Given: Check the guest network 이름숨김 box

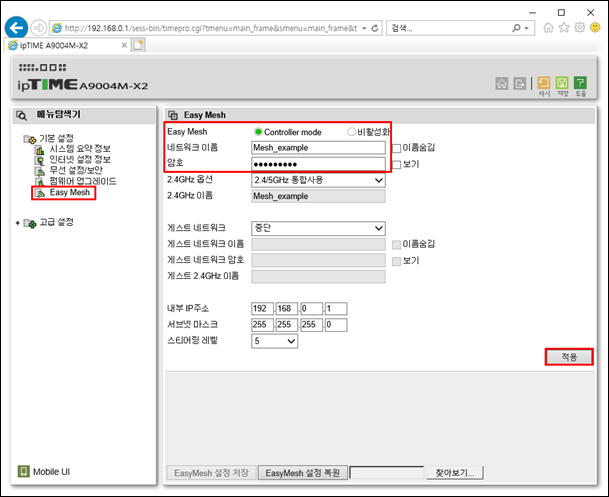Looking at the screenshot, I should [397, 245].
